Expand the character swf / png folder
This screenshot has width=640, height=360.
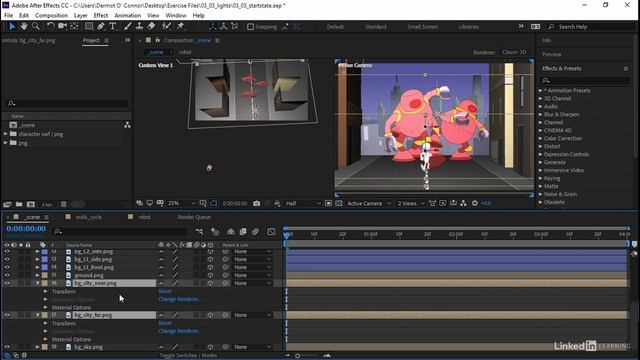(6, 134)
